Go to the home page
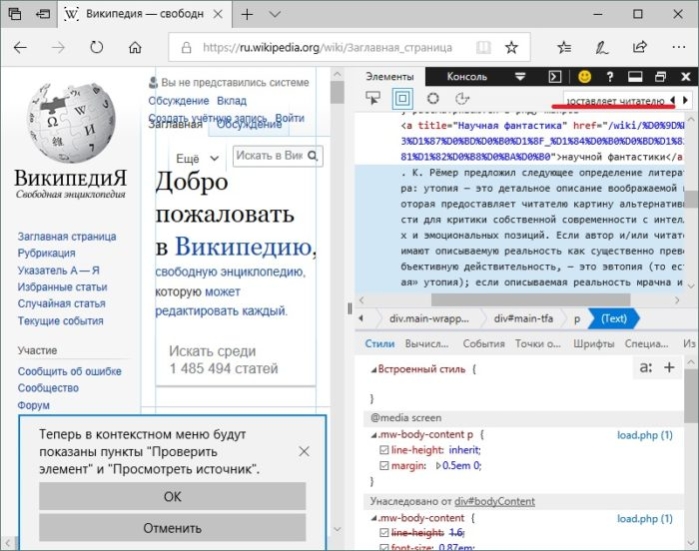The width and height of the screenshot is (699, 551). point(135,47)
